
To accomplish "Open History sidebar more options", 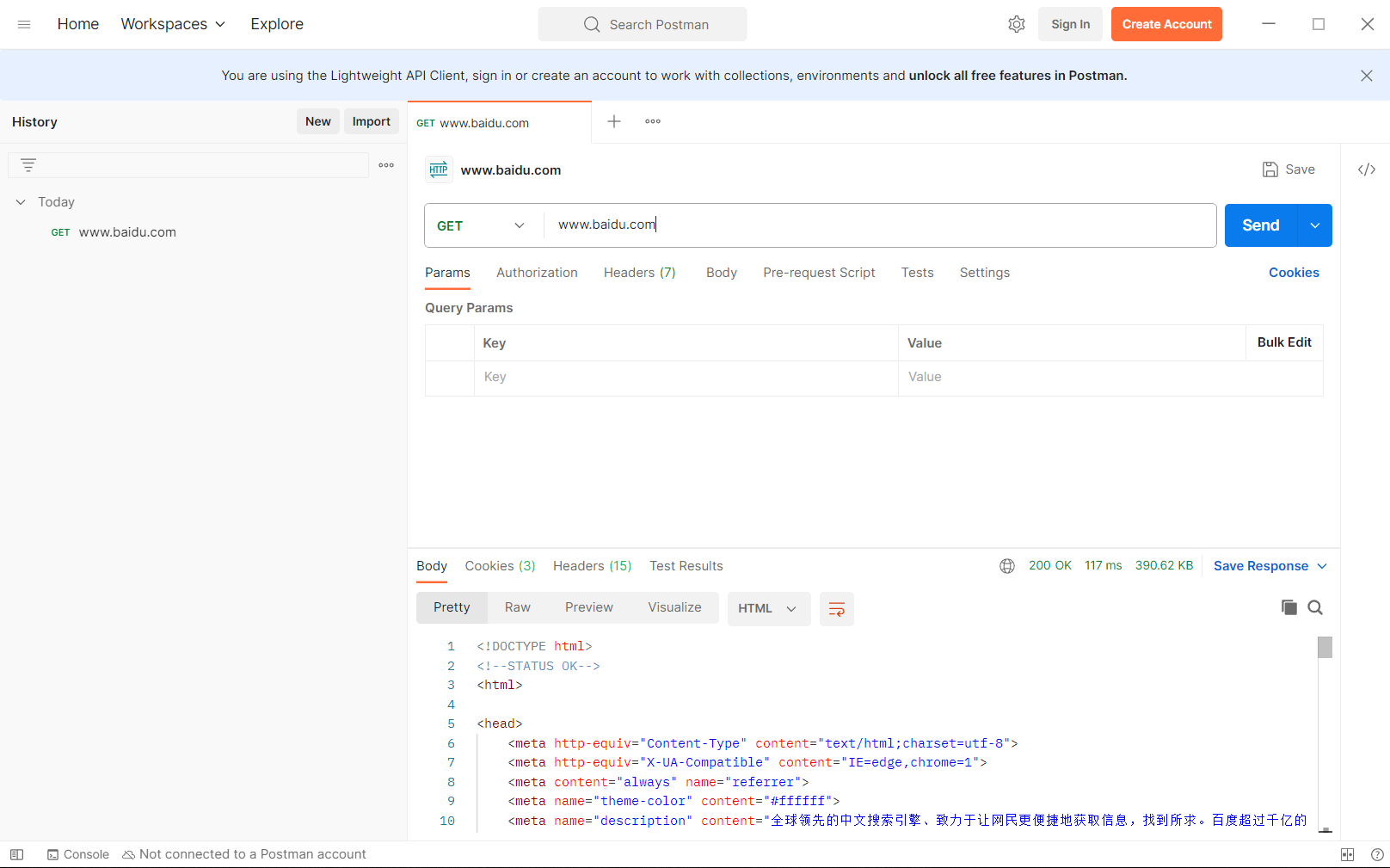I will tap(386, 165).
